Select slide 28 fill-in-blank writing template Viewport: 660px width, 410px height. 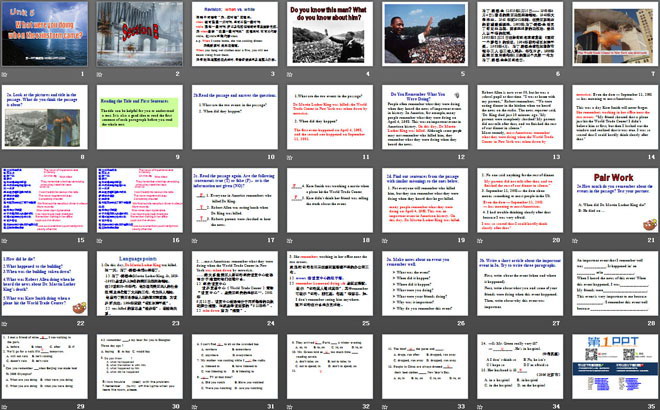pyautogui.click(x=615, y=284)
